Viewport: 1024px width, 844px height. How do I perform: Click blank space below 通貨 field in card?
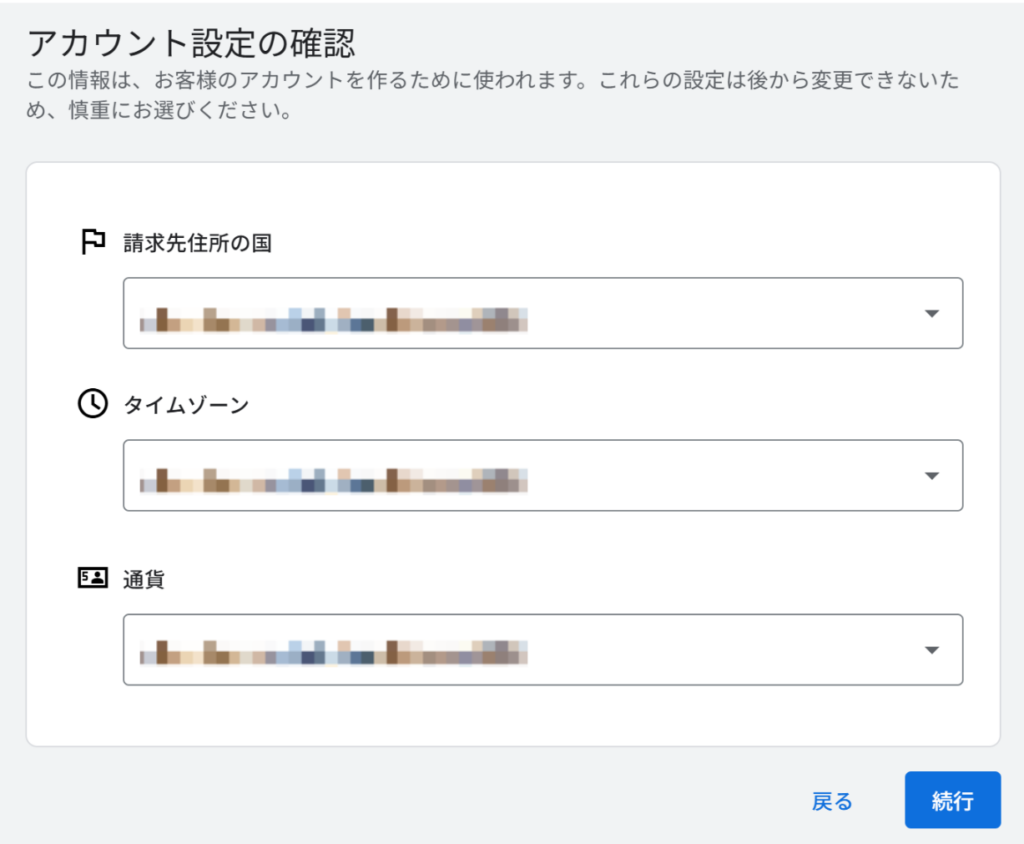[512, 716]
